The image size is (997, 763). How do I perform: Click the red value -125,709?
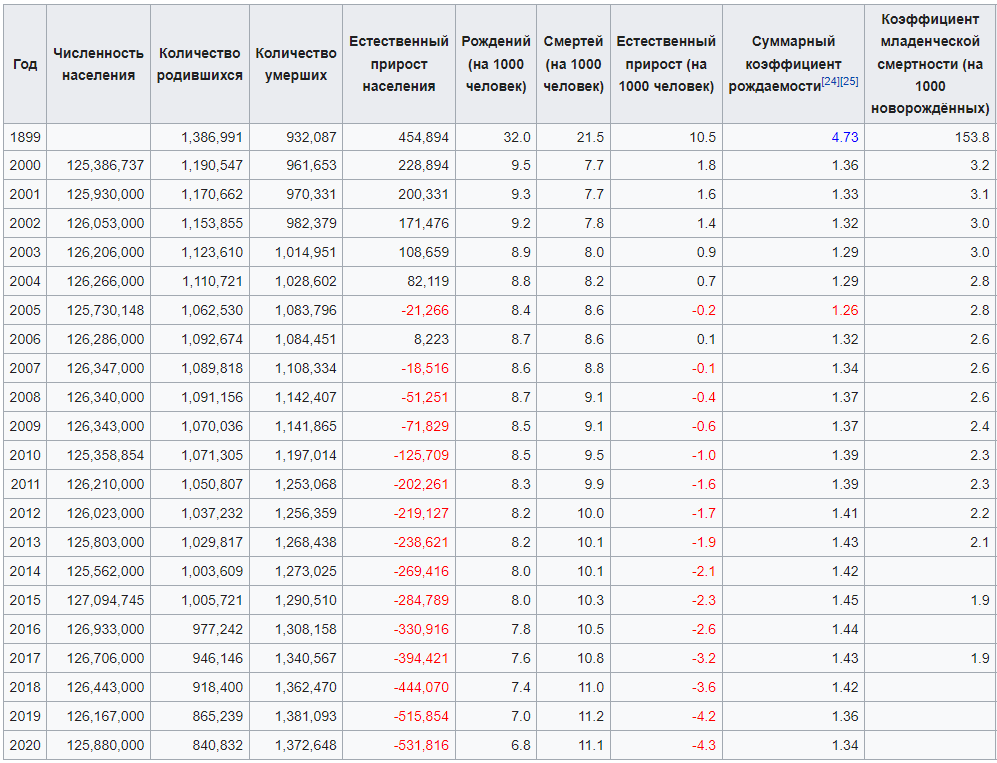pos(422,456)
